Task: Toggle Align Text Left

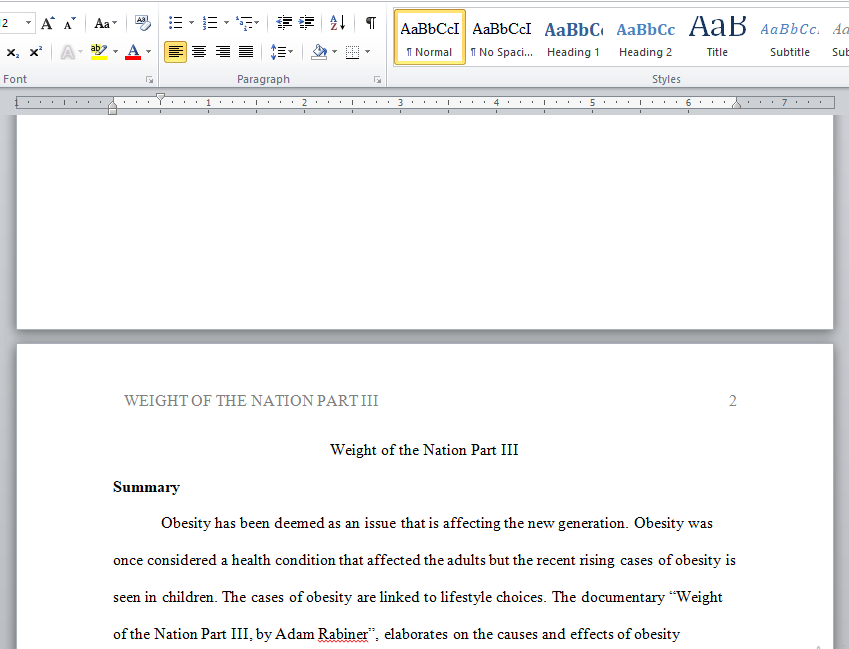Action: click(x=175, y=52)
